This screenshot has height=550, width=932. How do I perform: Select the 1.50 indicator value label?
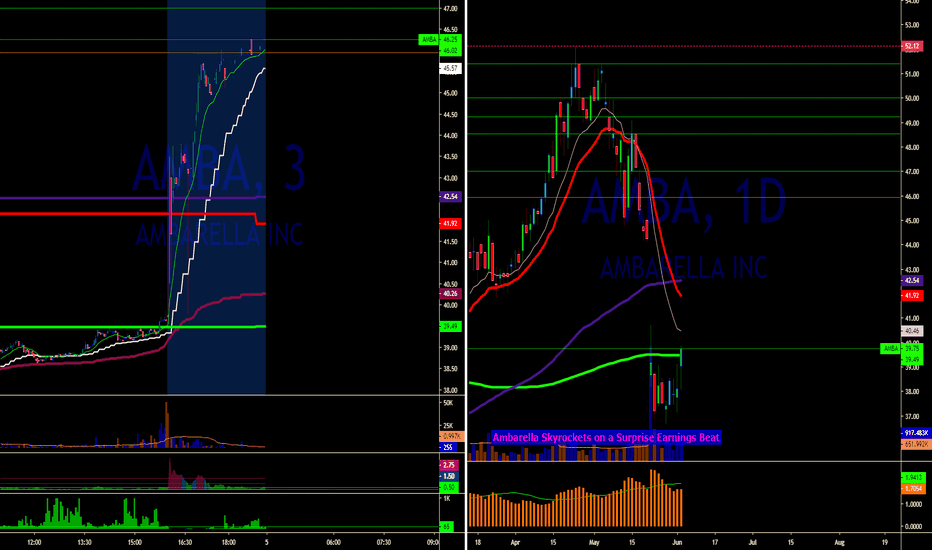(448, 476)
